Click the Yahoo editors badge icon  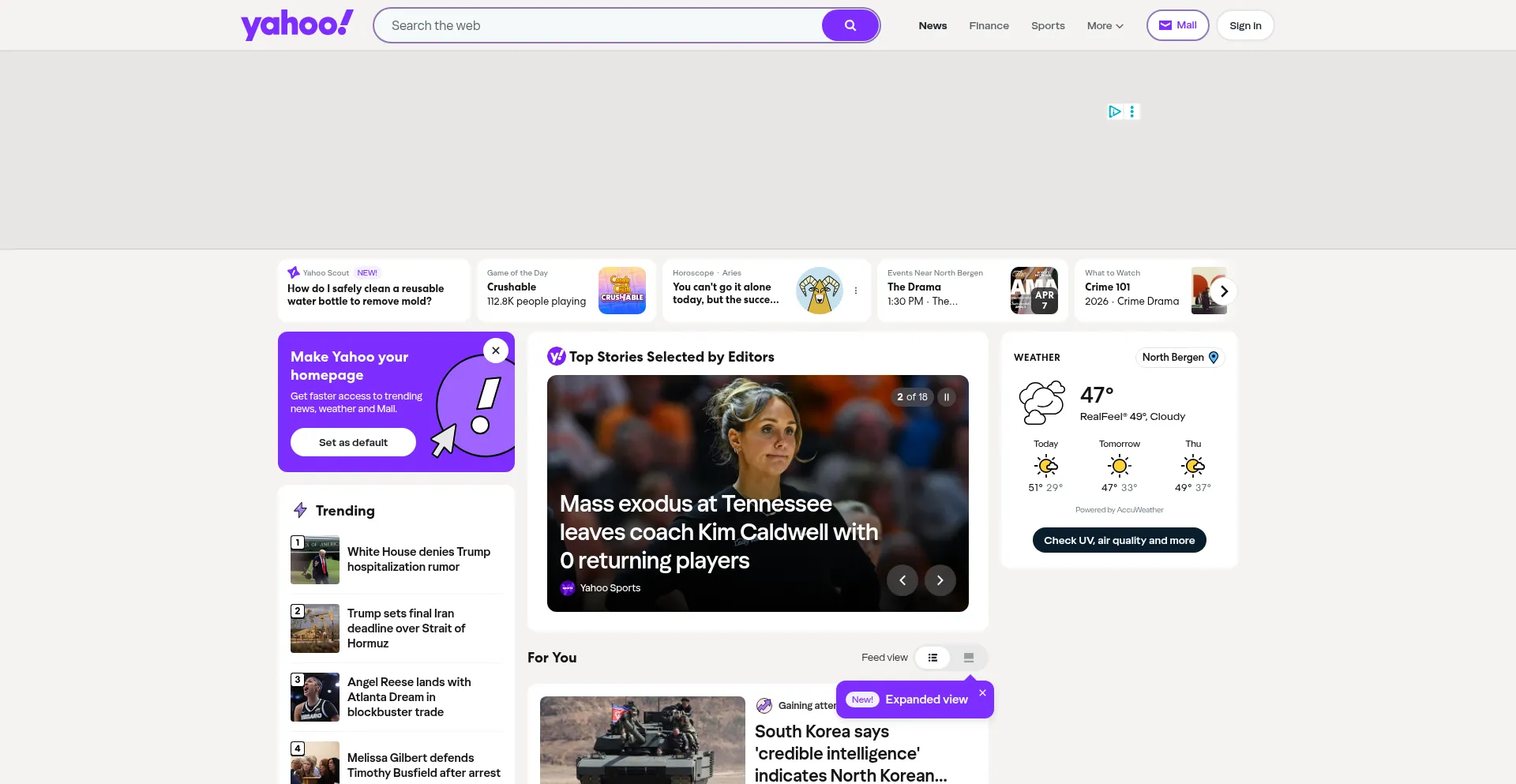556,357
